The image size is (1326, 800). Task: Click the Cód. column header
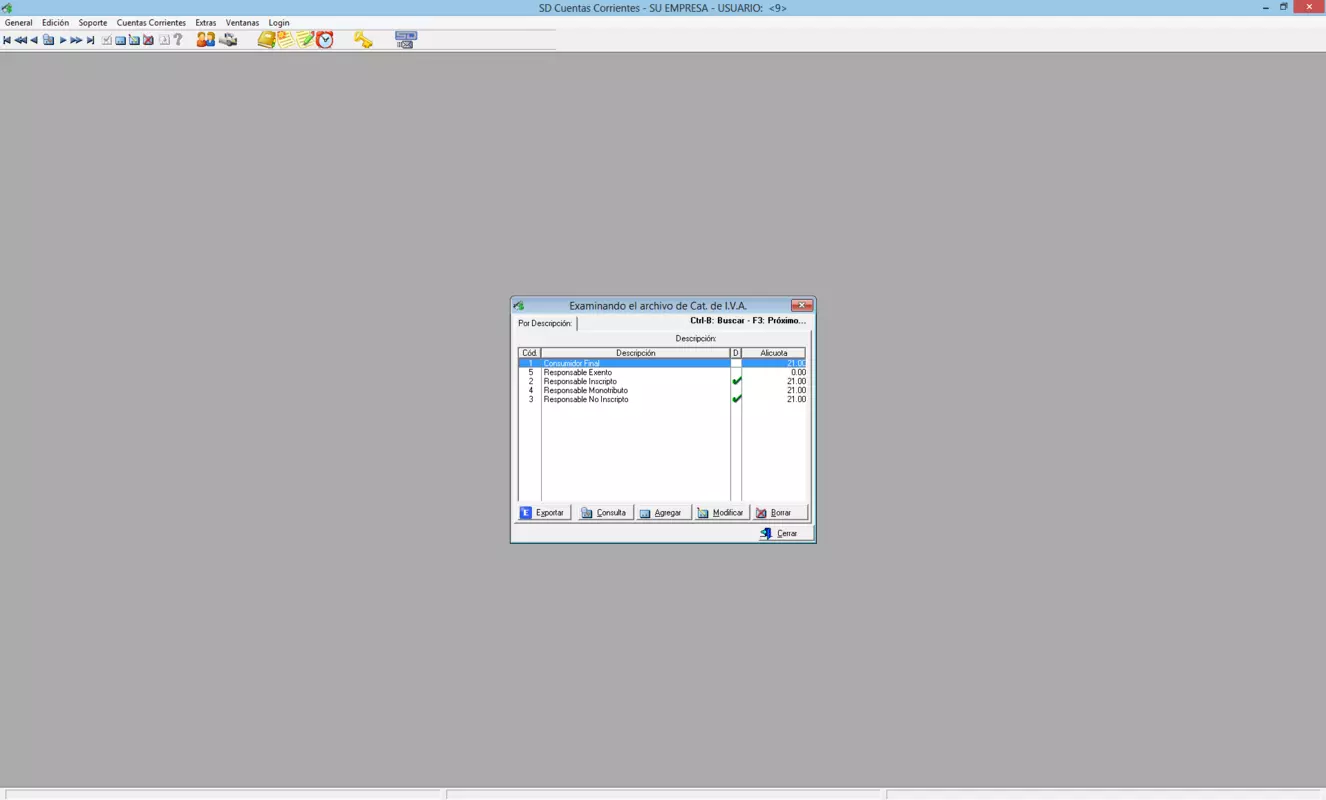(x=530, y=353)
